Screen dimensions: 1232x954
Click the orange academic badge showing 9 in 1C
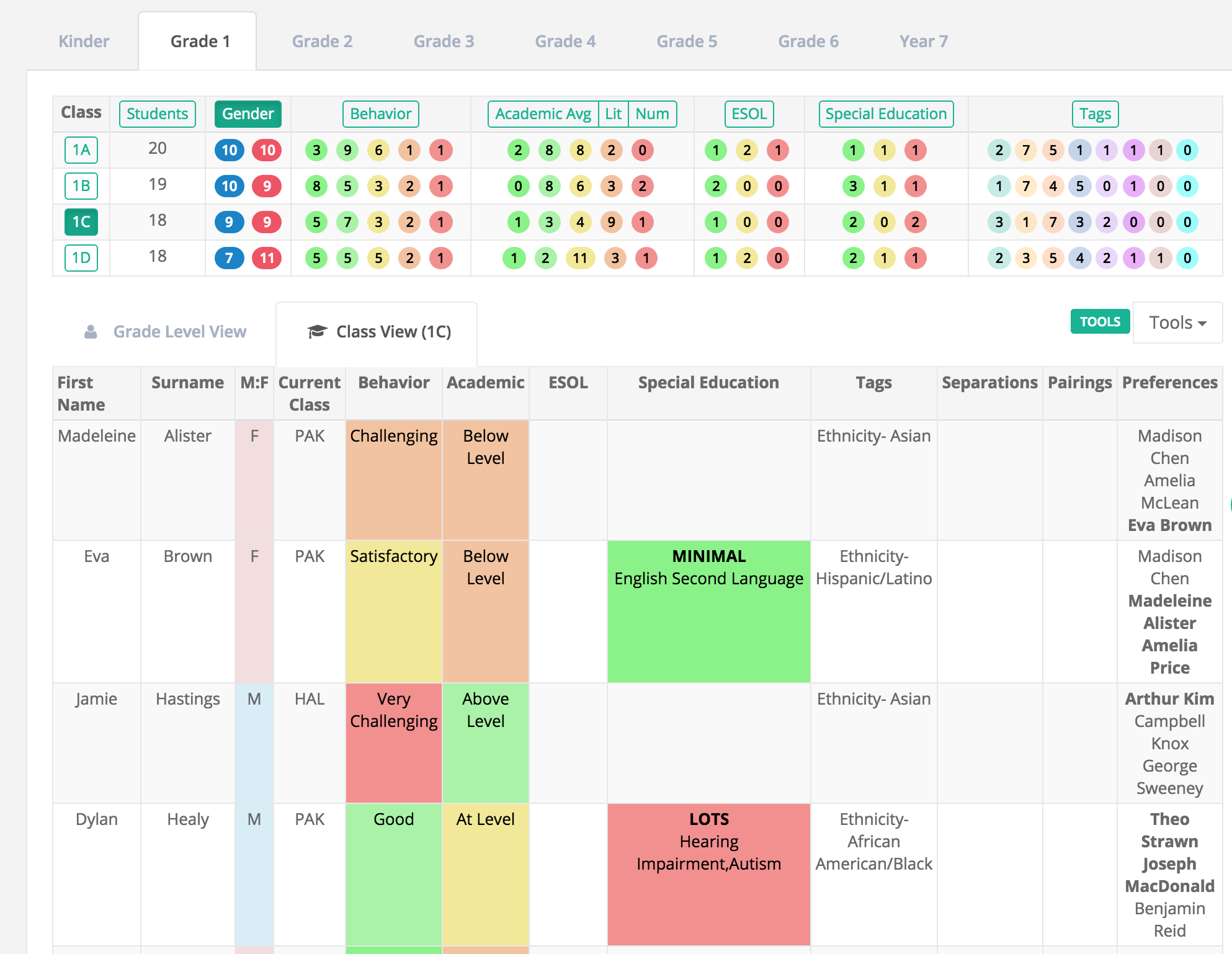point(611,222)
